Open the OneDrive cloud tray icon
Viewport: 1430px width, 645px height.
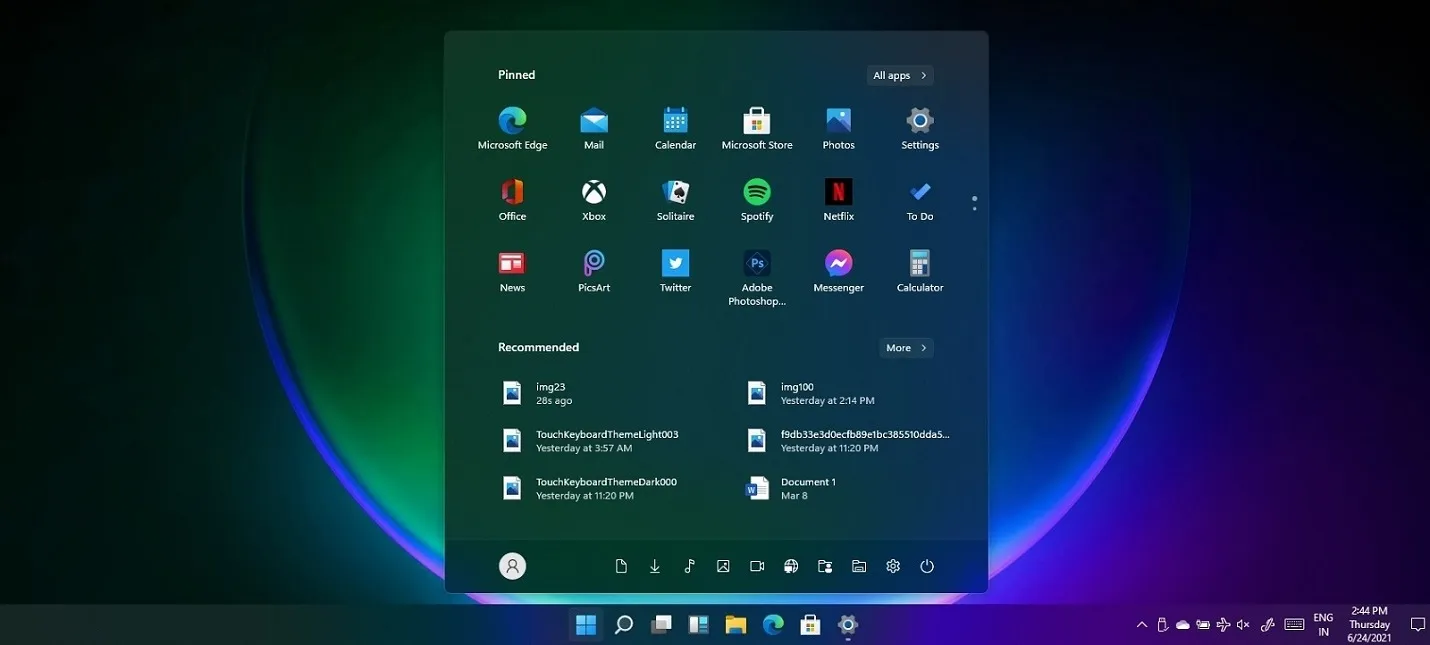click(1183, 625)
